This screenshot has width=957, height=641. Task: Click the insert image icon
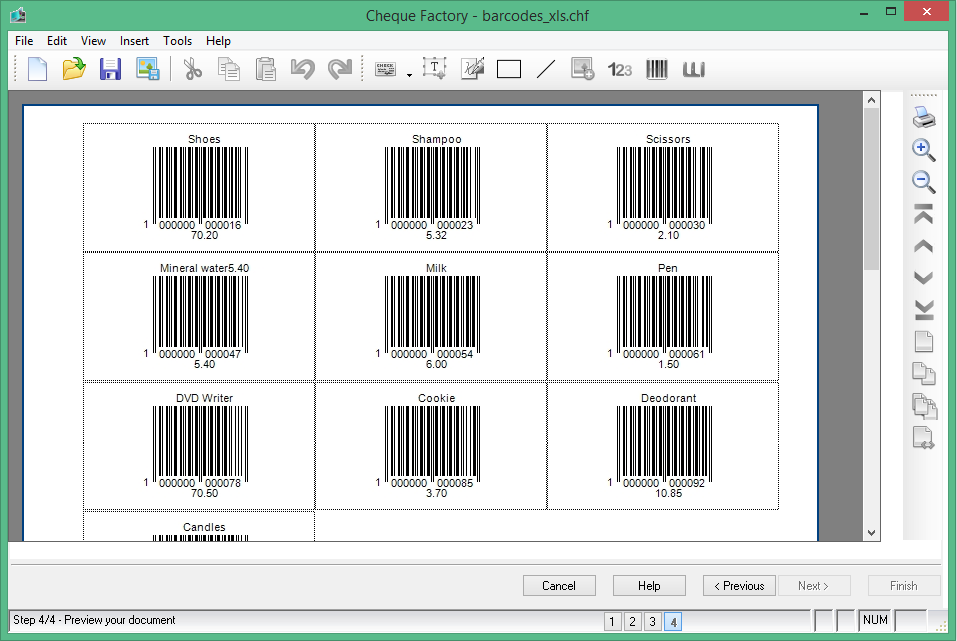coord(582,69)
